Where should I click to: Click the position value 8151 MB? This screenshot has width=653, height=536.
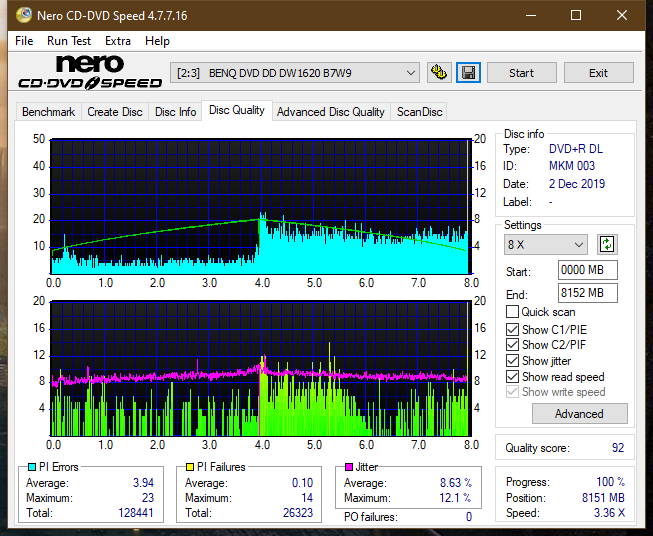coord(603,498)
